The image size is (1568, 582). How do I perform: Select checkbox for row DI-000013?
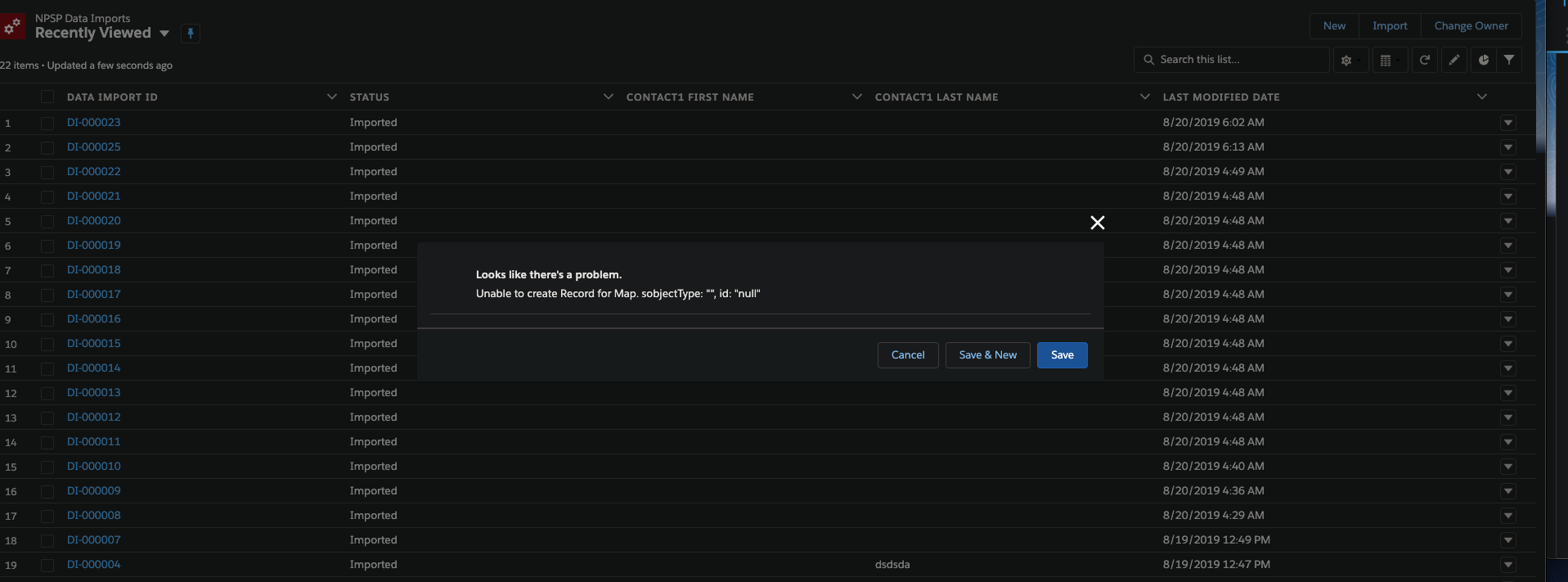tap(47, 393)
